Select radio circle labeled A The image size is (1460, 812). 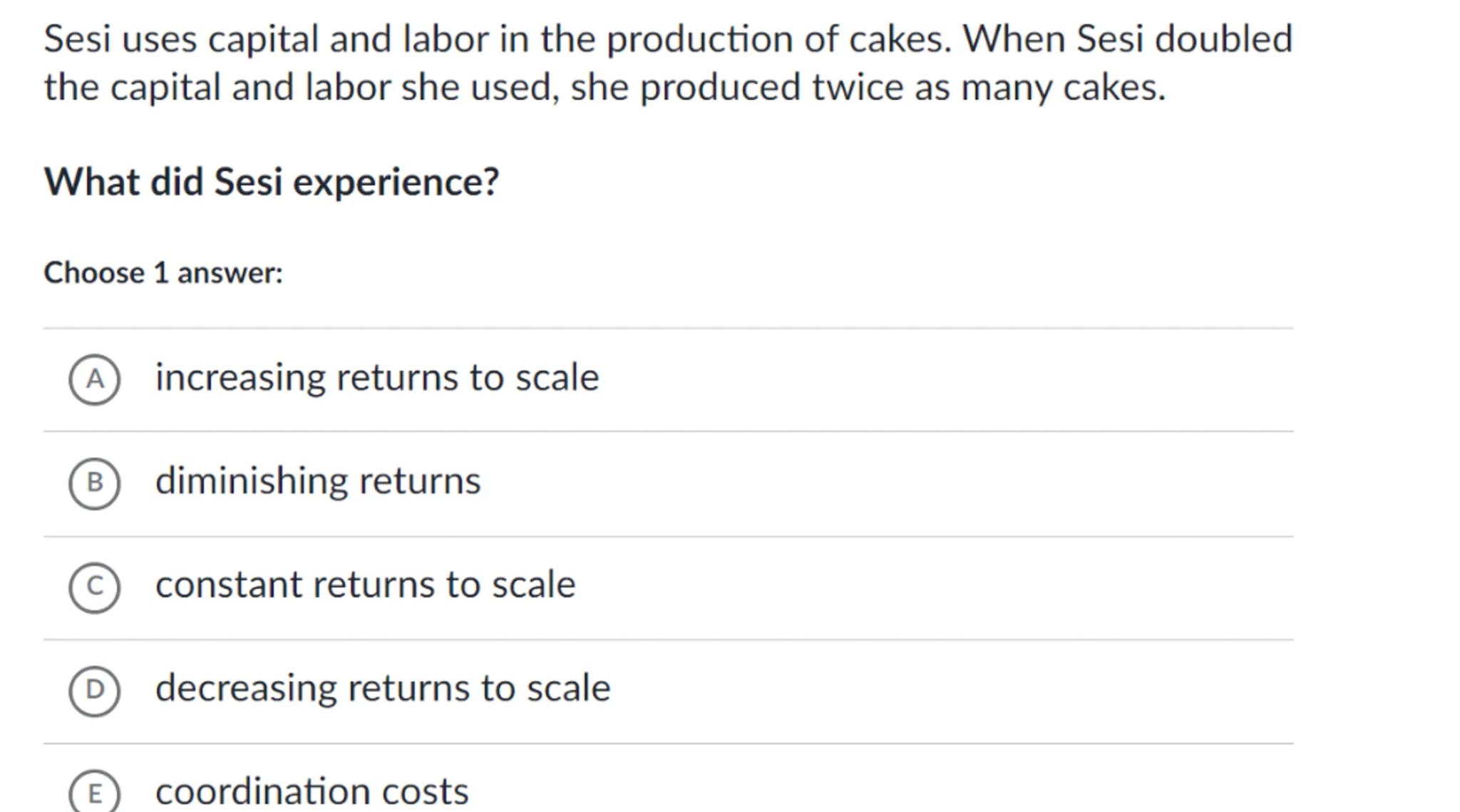pos(95,379)
